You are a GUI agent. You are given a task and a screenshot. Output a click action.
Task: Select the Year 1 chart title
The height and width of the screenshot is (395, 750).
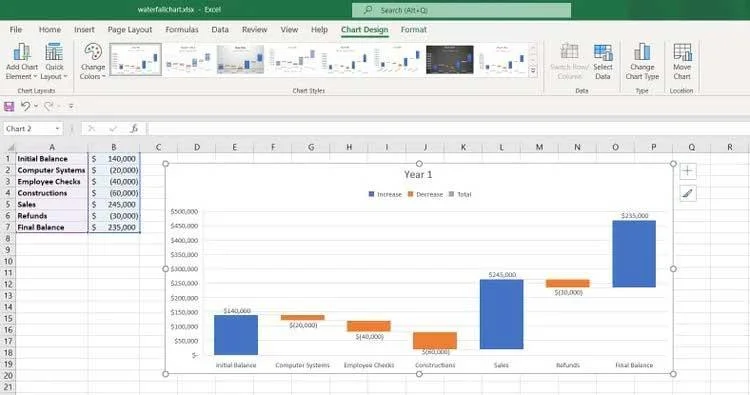click(418, 175)
